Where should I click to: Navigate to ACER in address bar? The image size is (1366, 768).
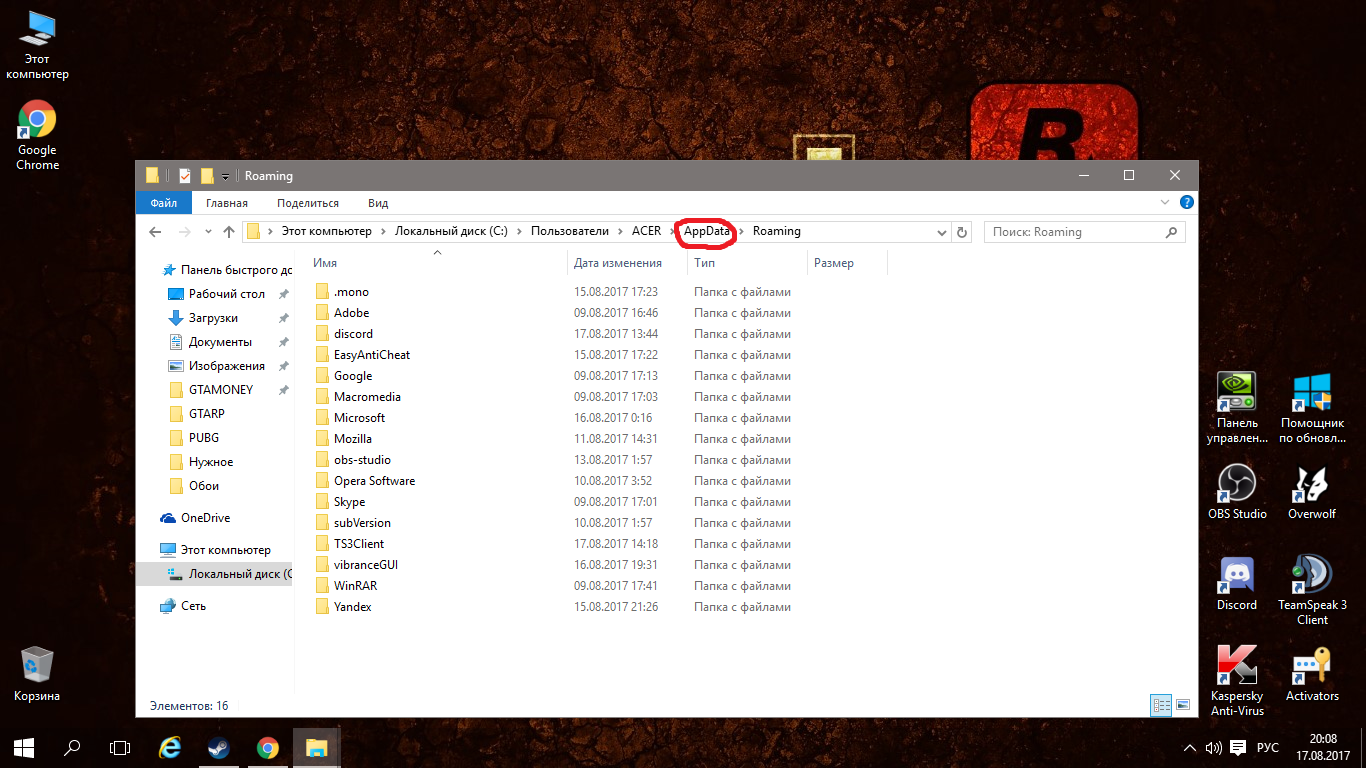click(646, 232)
